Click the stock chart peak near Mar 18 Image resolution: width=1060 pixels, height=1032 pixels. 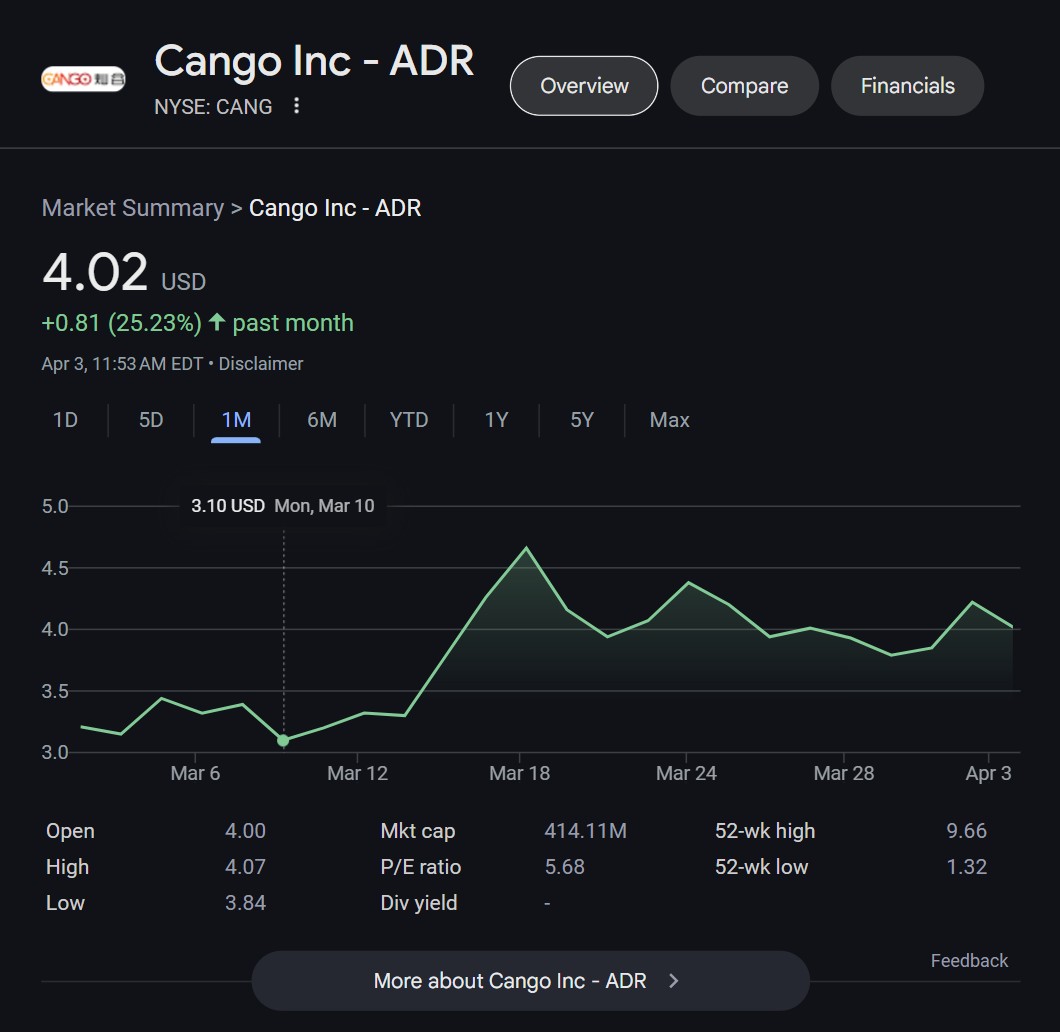[x=527, y=548]
